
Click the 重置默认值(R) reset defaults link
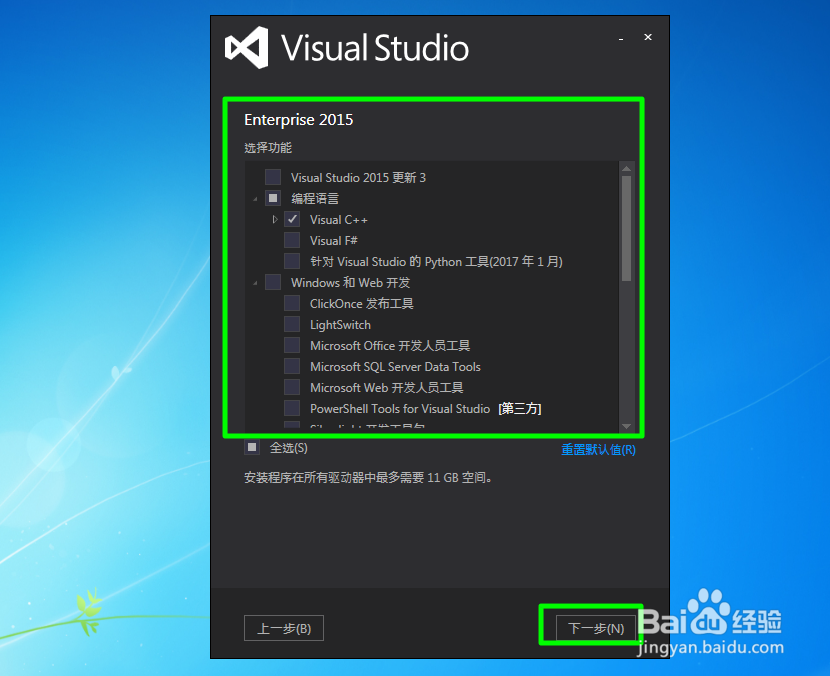click(x=598, y=449)
